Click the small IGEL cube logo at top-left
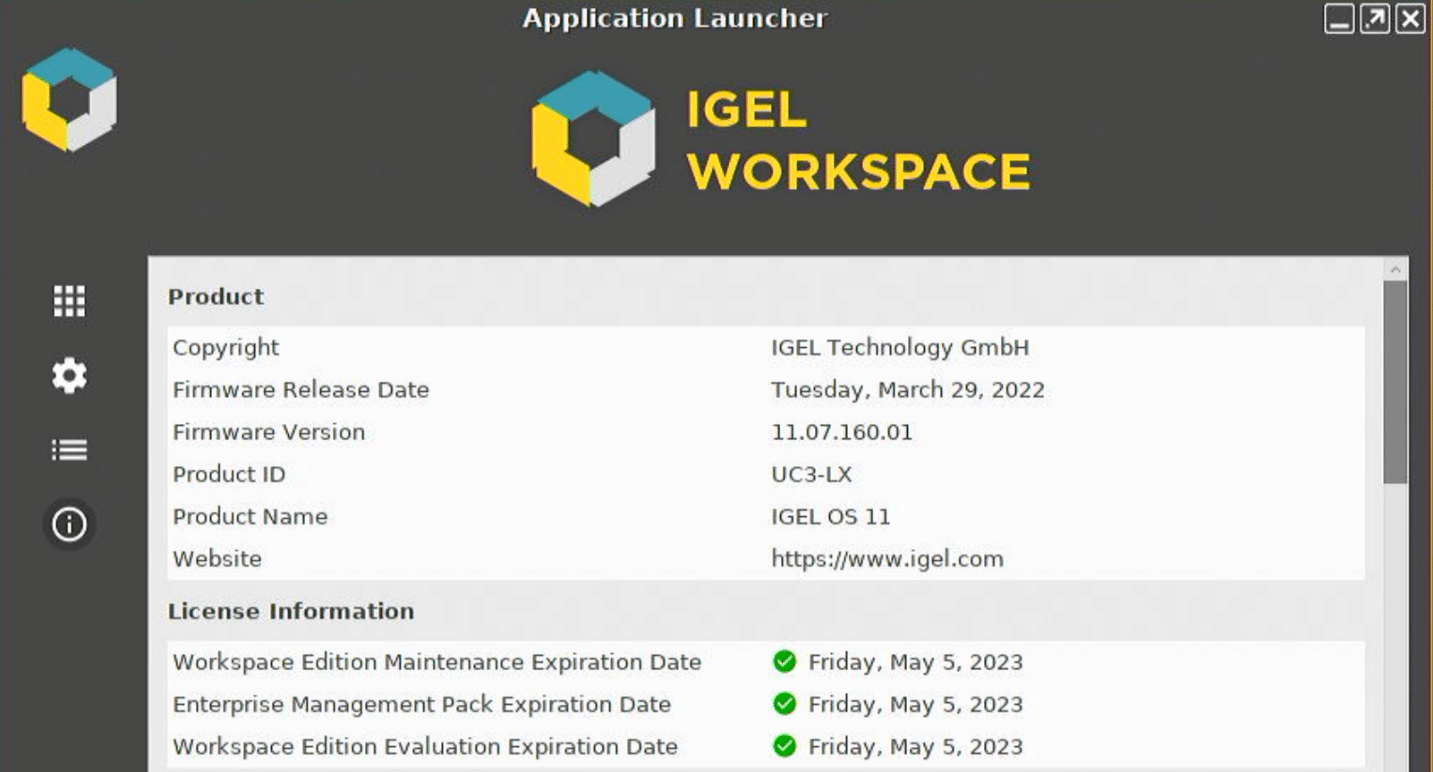Viewport: 1433px width, 772px height. click(69, 99)
